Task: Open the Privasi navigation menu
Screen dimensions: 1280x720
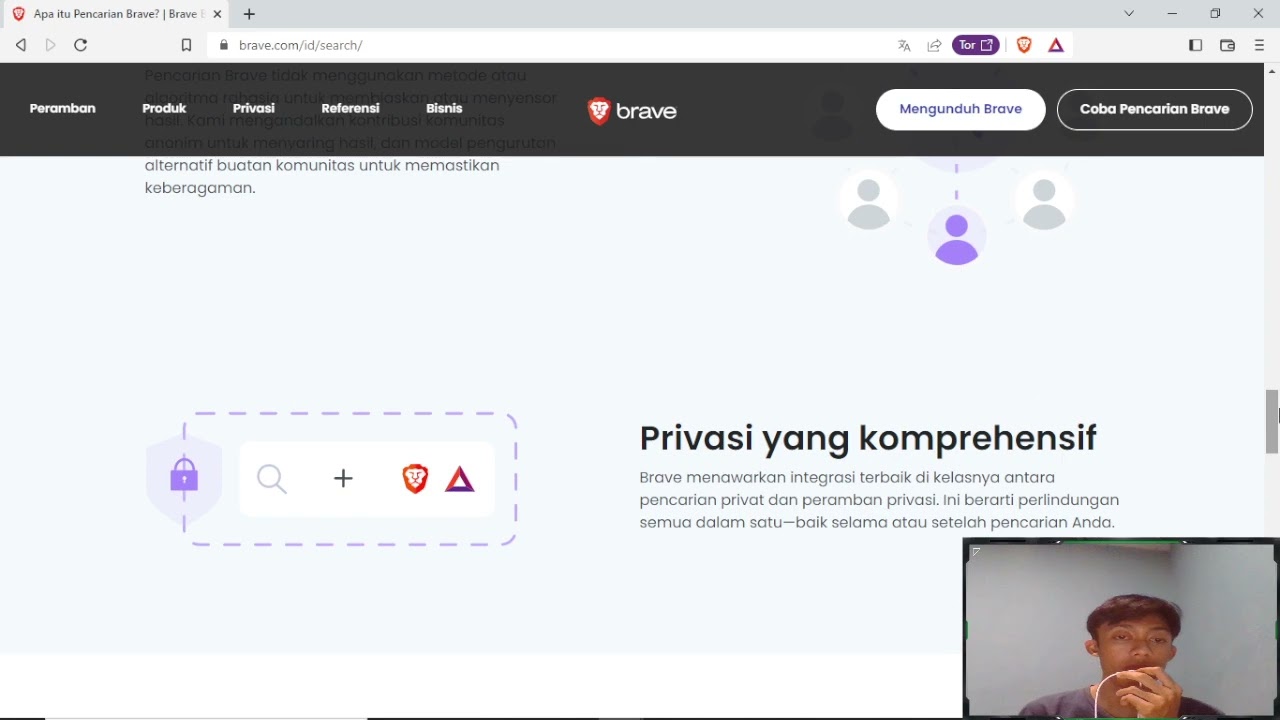Action: point(254,108)
